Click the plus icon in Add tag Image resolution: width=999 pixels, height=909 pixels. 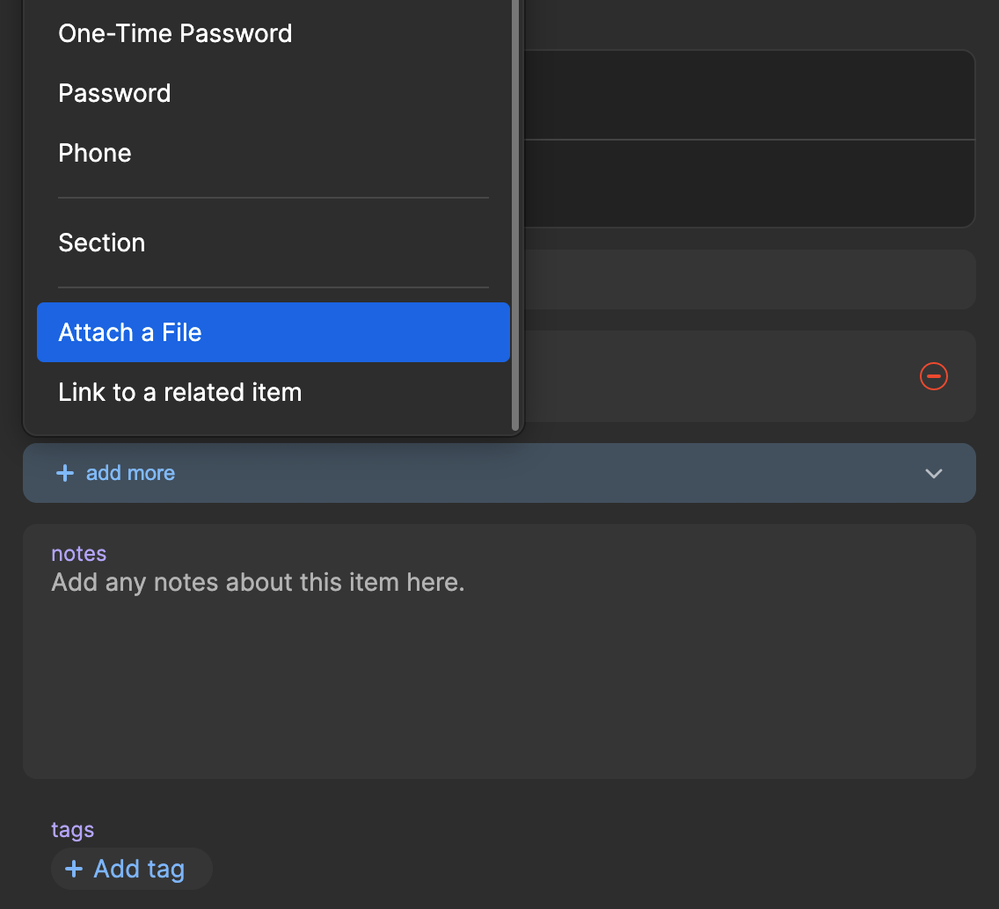point(73,869)
